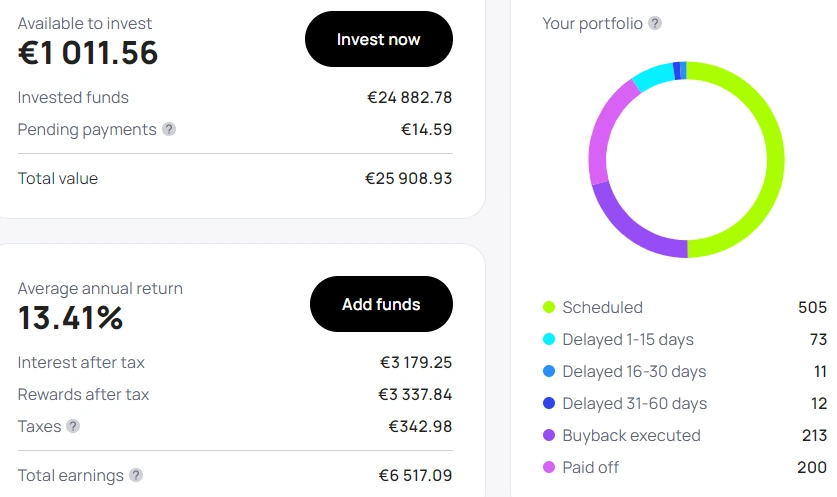
Task: Click the cyan Delayed 1-15 days dot
Action: (548, 339)
